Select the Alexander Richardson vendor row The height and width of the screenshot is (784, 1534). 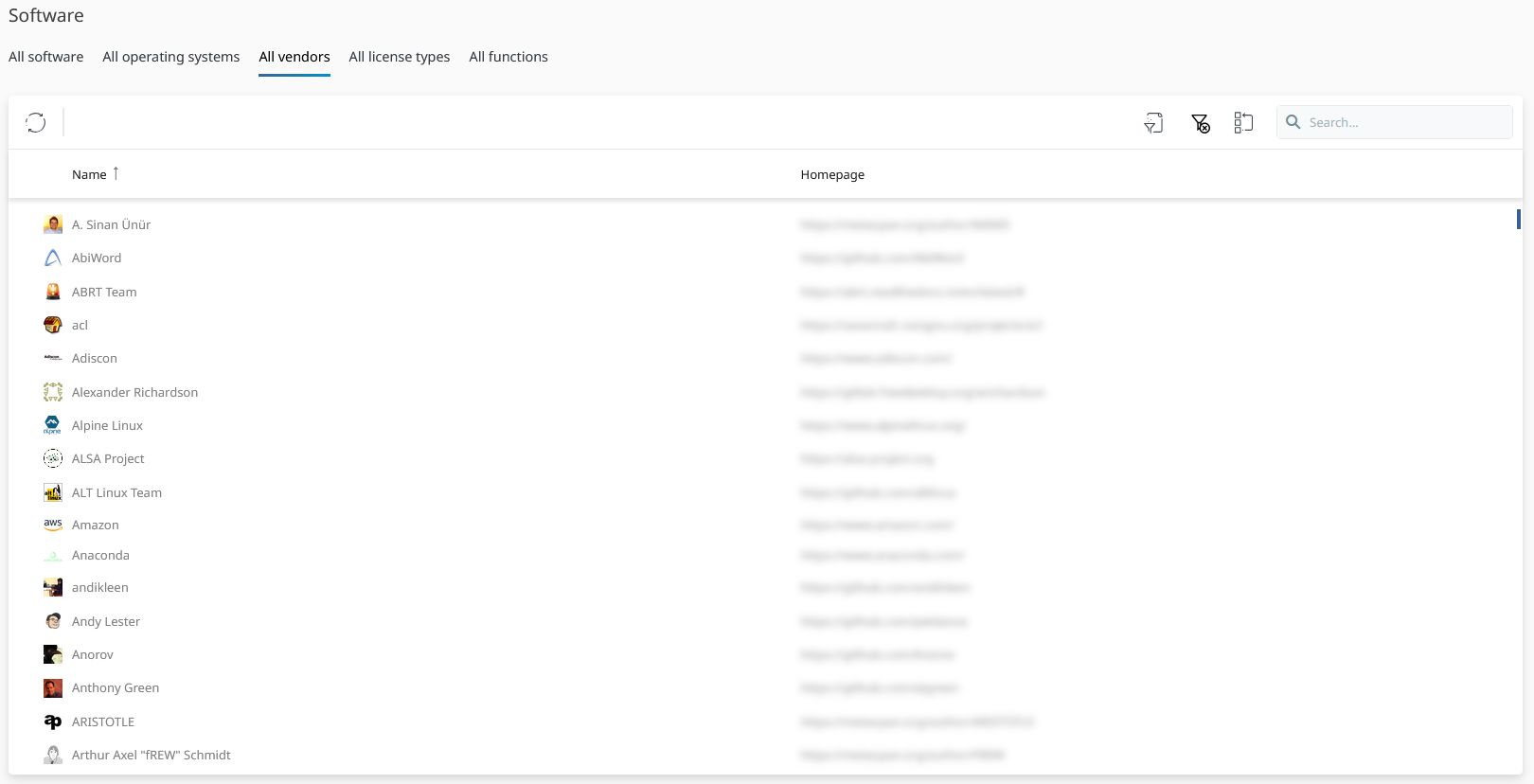pyautogui.click(x=134, y=392)
